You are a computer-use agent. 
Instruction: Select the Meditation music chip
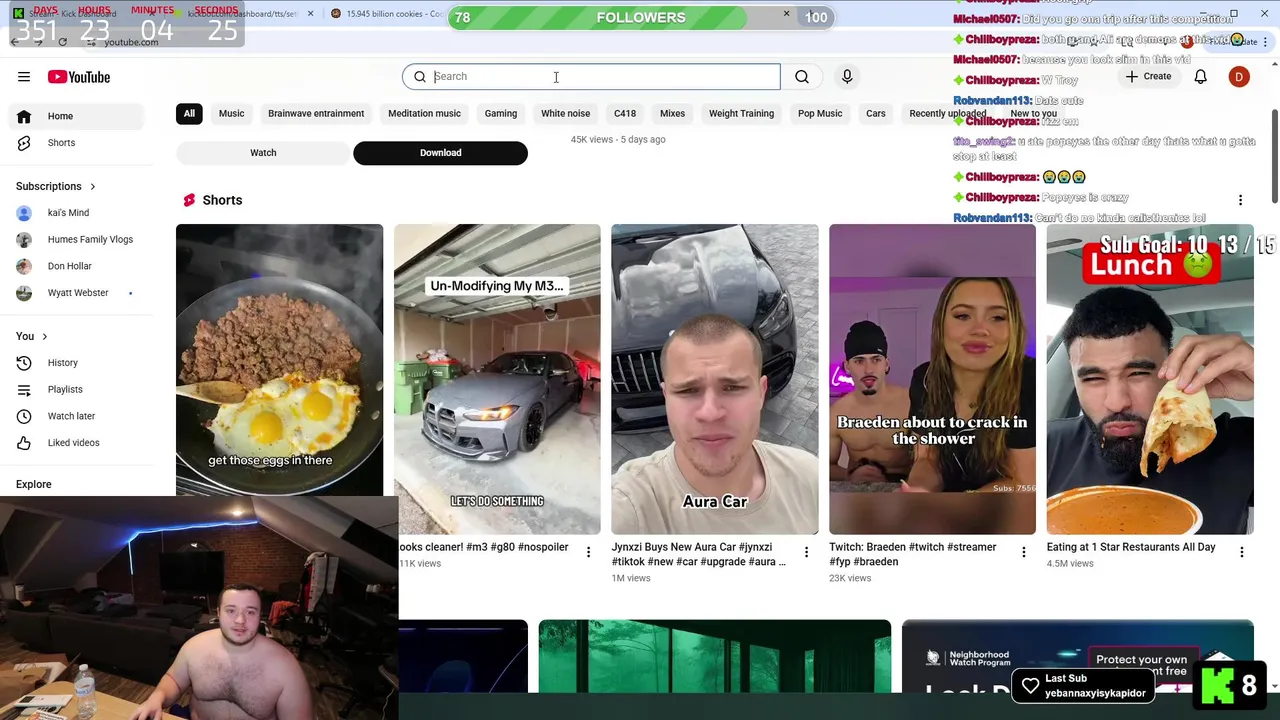(x=424, y=114)
